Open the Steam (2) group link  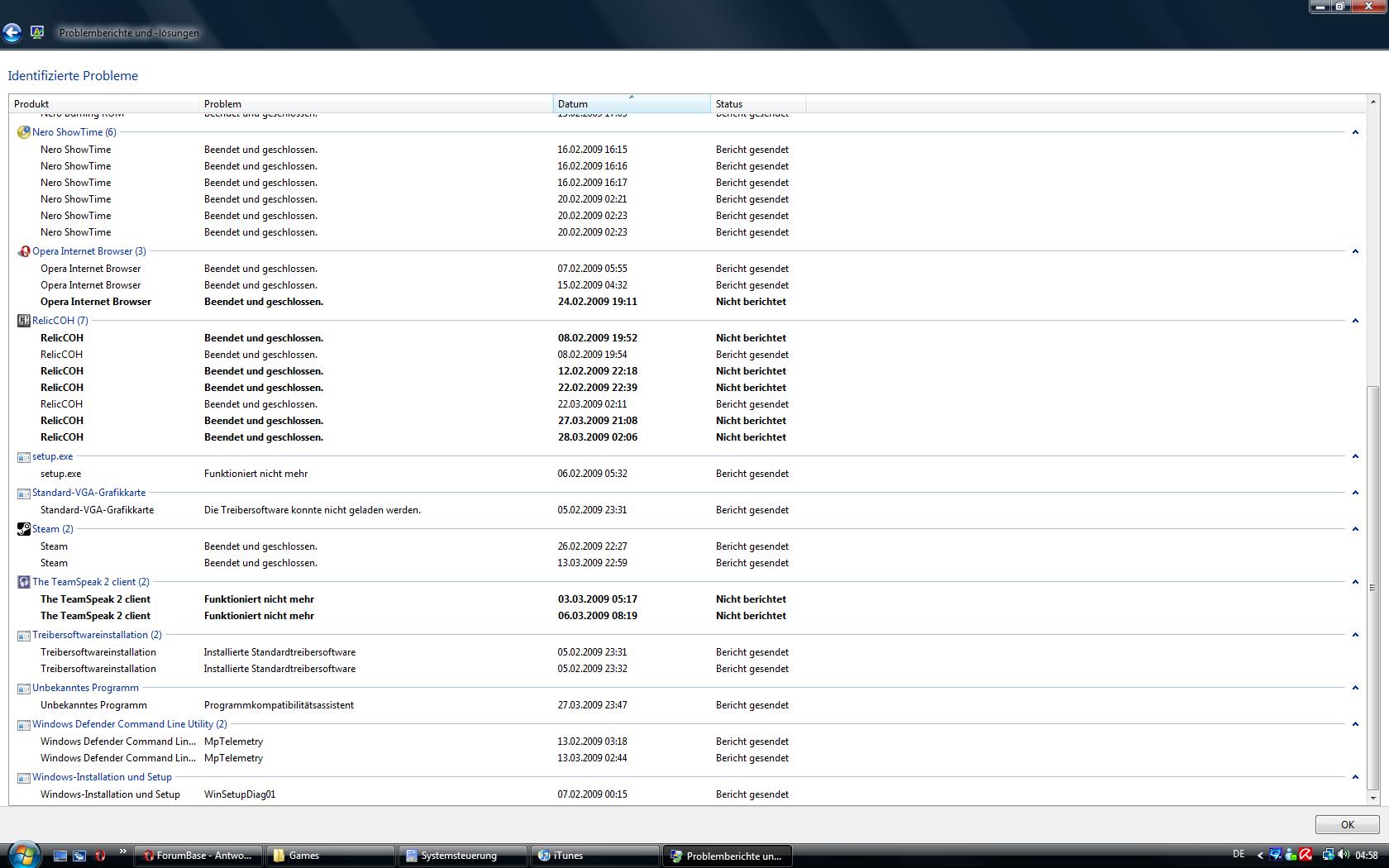(x=53, y=529)
